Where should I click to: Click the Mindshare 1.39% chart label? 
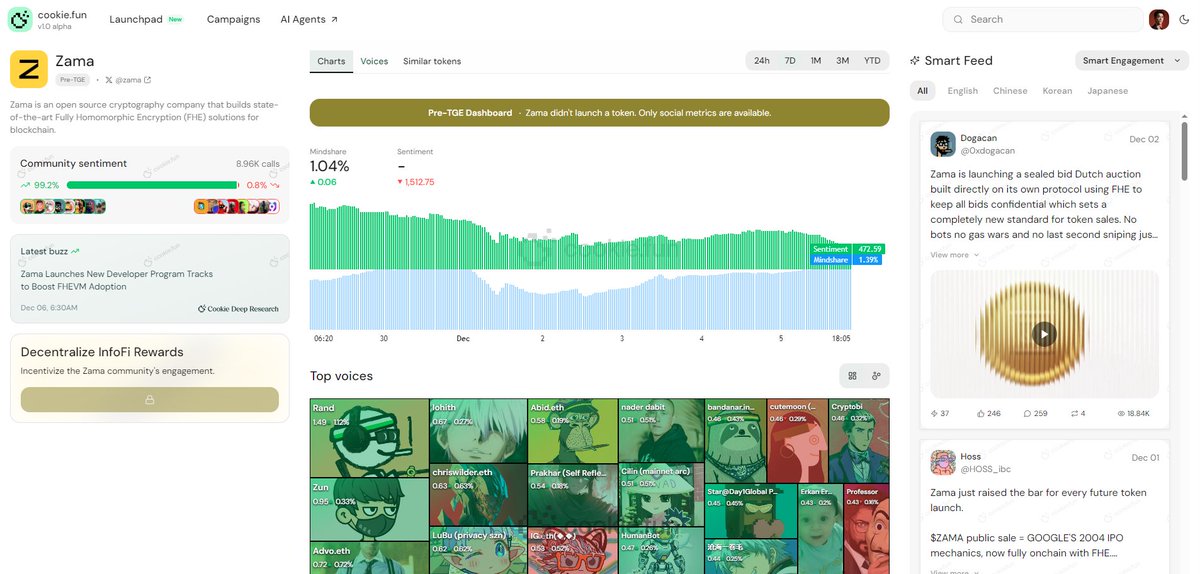click(x=847, y=260)
